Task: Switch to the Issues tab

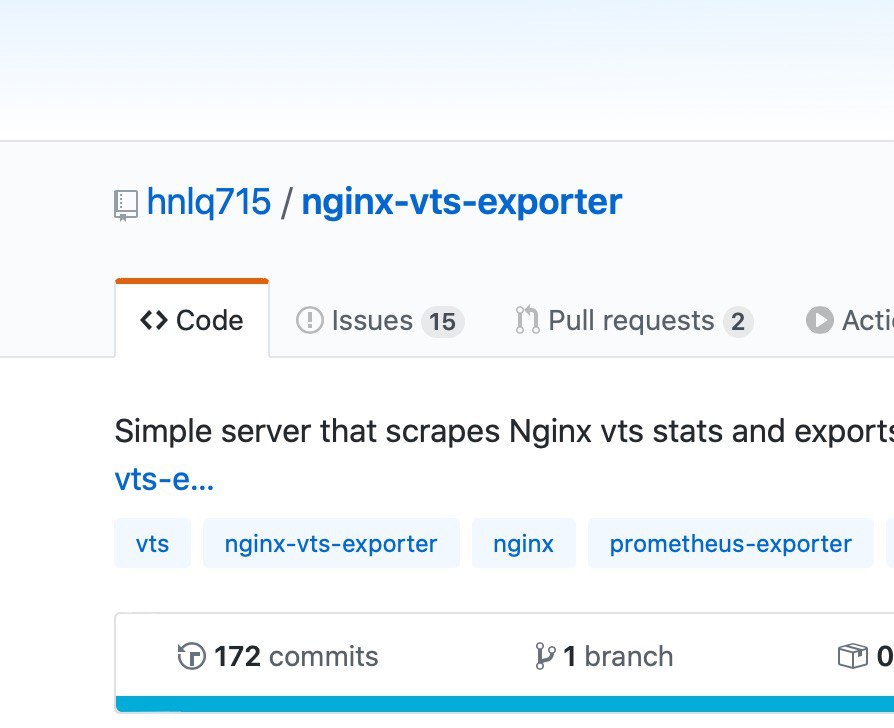Action: (380, 320)
